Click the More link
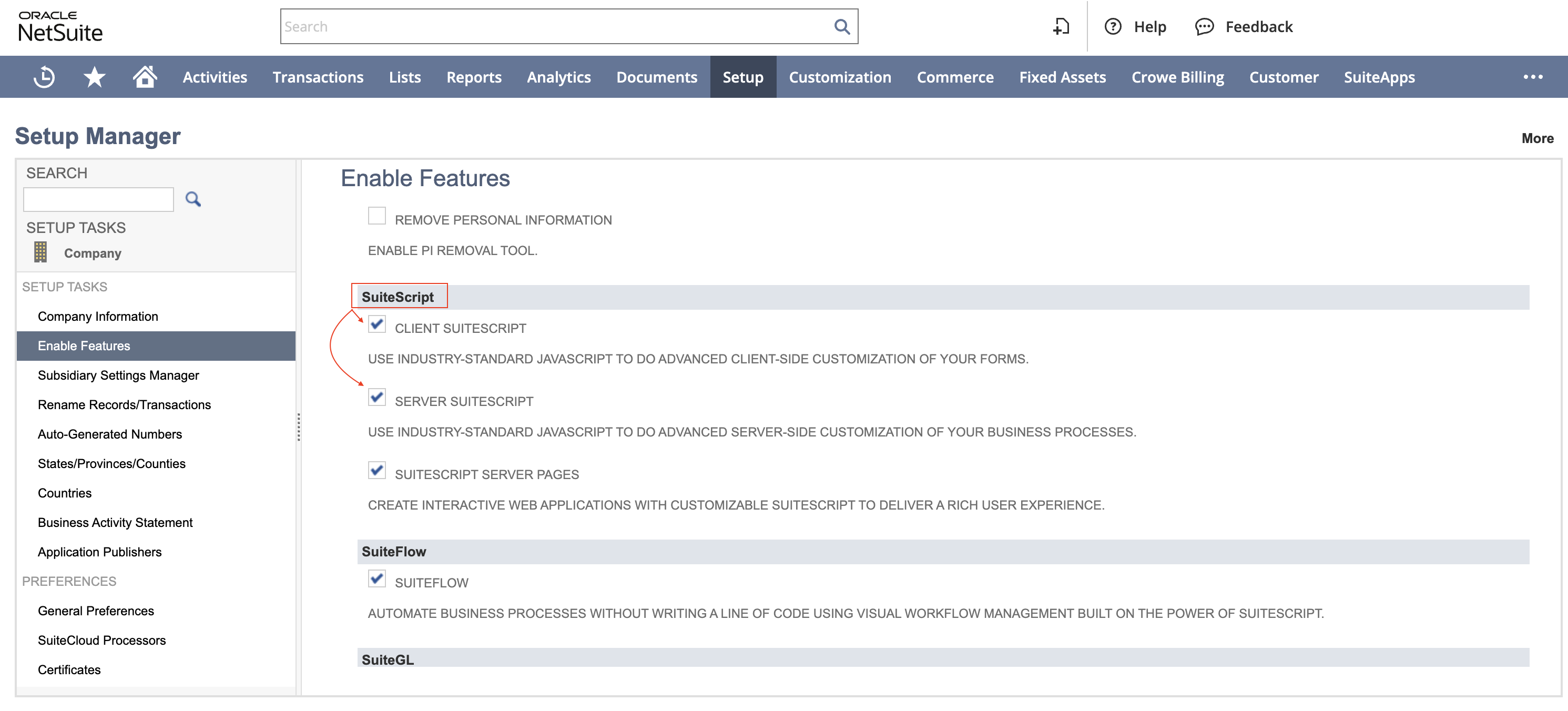1568x711 pixels. point(1538,138)
